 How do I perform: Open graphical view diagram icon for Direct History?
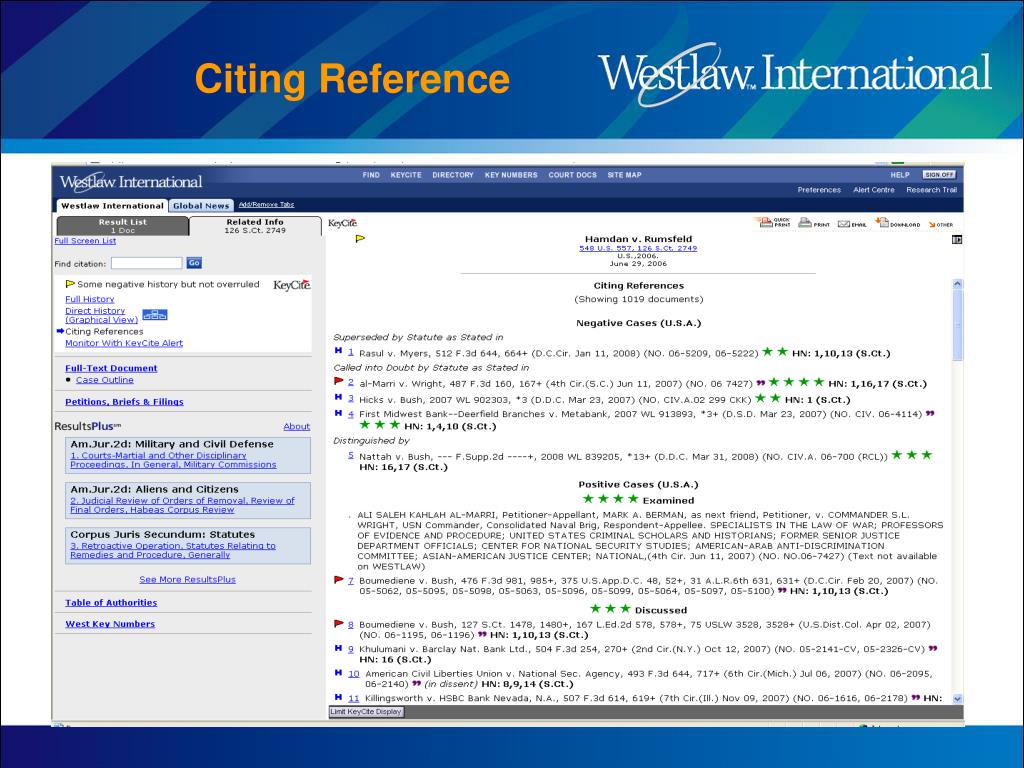[x=154, y=314]
